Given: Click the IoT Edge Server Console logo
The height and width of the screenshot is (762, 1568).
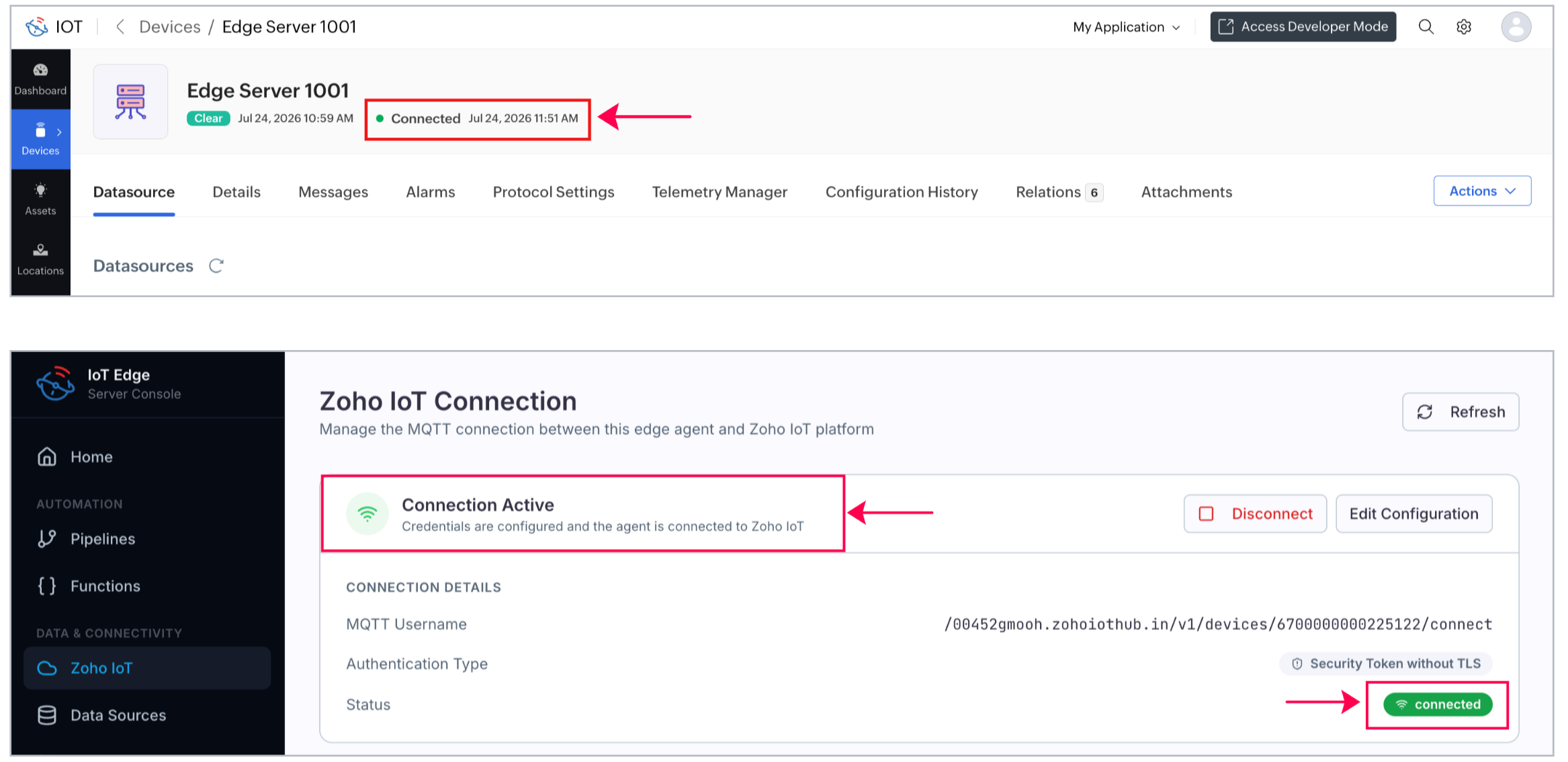Looking at the screenshot, I should (x=56, y=384).
